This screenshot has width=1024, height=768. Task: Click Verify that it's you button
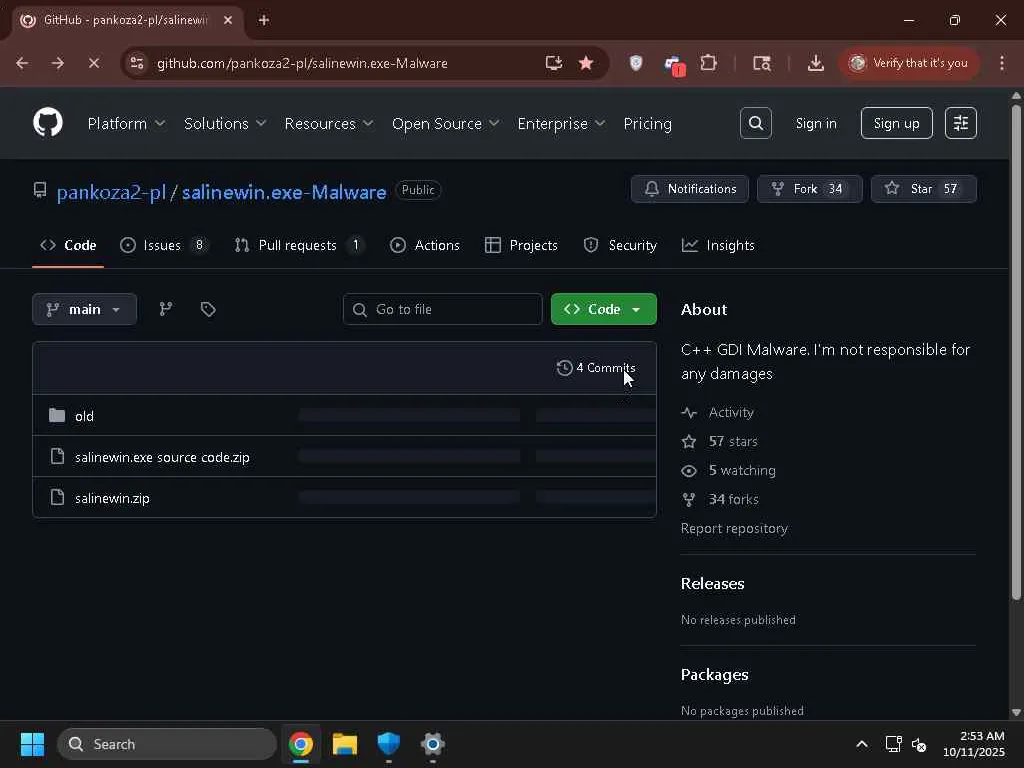[x=908, y=63]
